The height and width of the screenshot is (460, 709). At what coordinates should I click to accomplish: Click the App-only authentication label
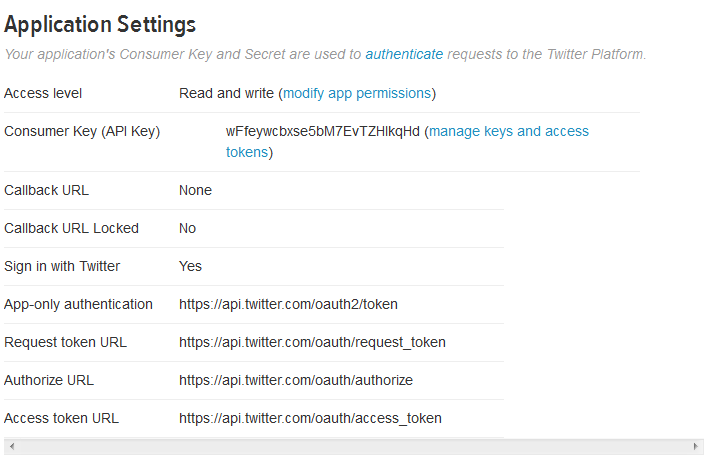click(x=79, y=304)
